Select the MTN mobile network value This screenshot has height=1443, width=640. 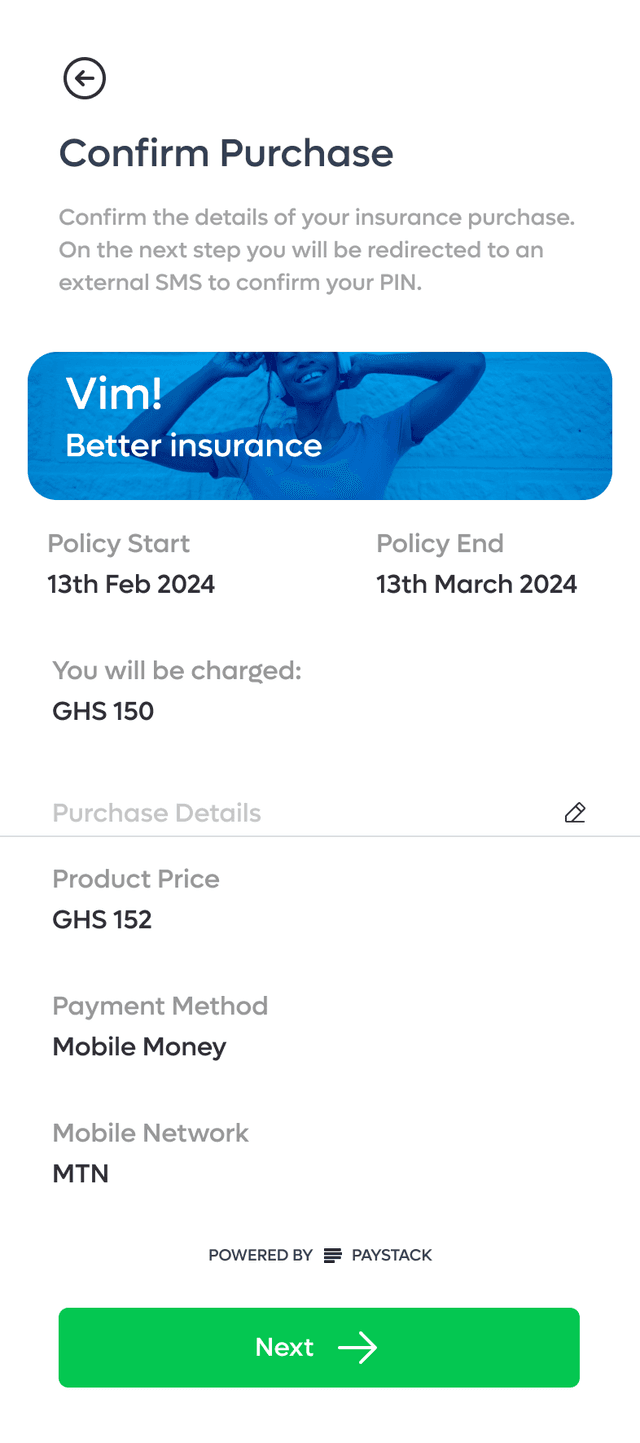(x=81, y=1173)
